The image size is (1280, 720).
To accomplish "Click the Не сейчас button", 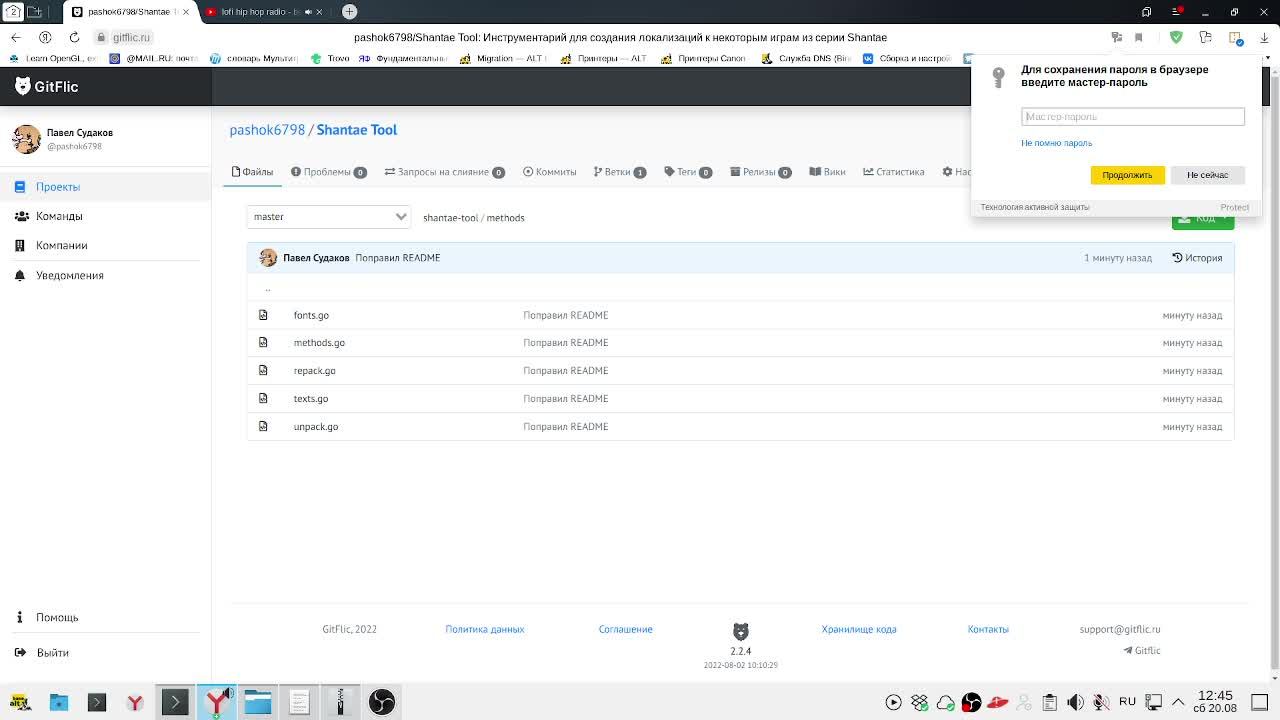I will [x=1207, y=175].
